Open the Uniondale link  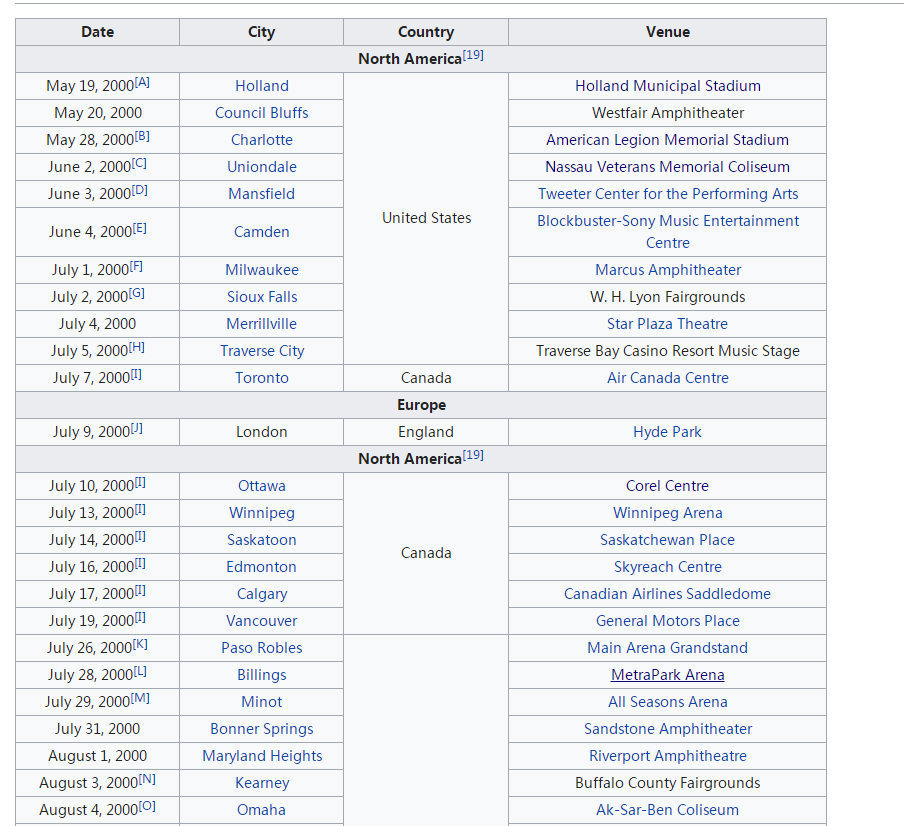pyautogui.click(x=262, y=167)
